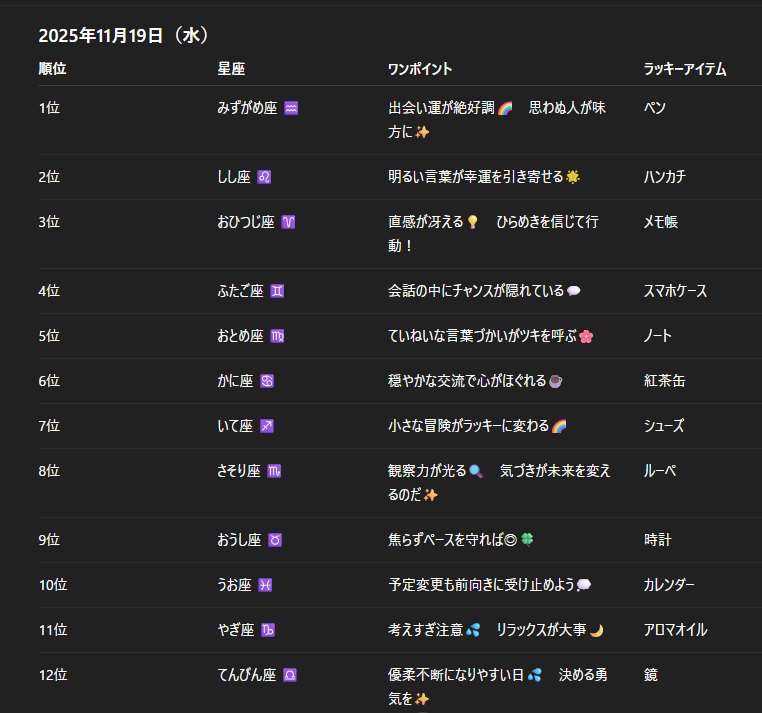Click the Aquarius symbol beside みずがめ座
762x713 pixels.
[291, 108]
